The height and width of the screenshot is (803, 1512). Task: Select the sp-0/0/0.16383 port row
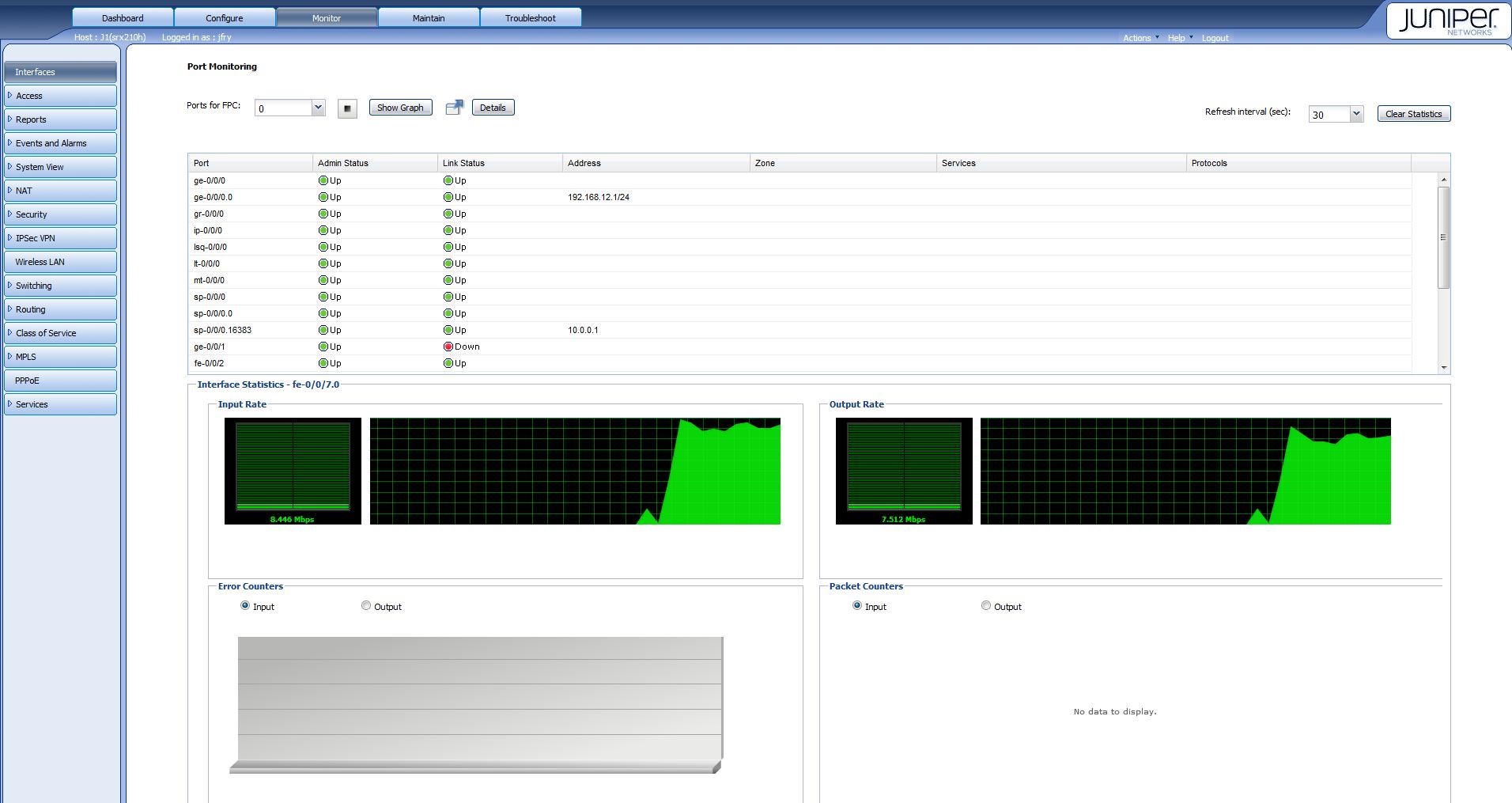coord(223,330)
